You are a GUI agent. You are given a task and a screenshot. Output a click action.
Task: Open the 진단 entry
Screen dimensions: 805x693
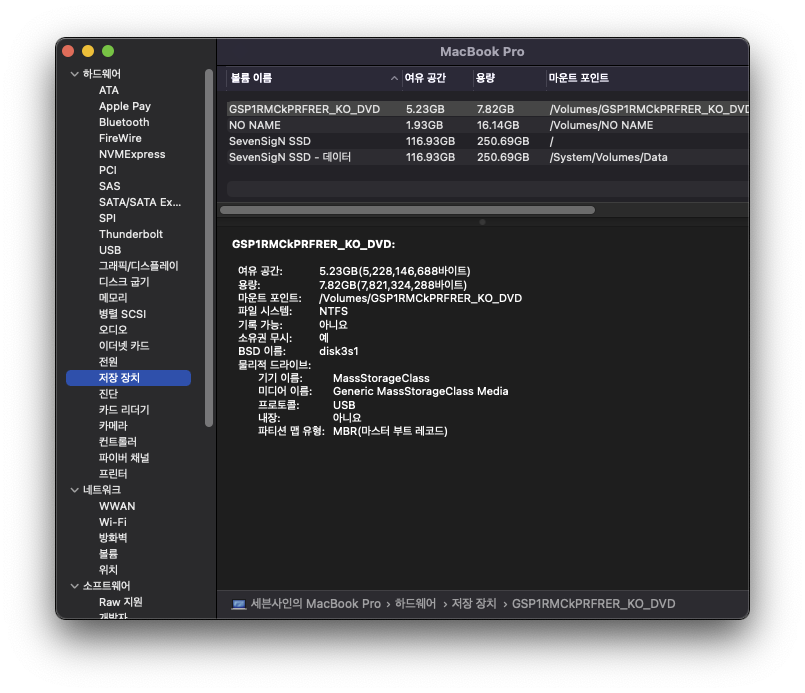[108, 394]
